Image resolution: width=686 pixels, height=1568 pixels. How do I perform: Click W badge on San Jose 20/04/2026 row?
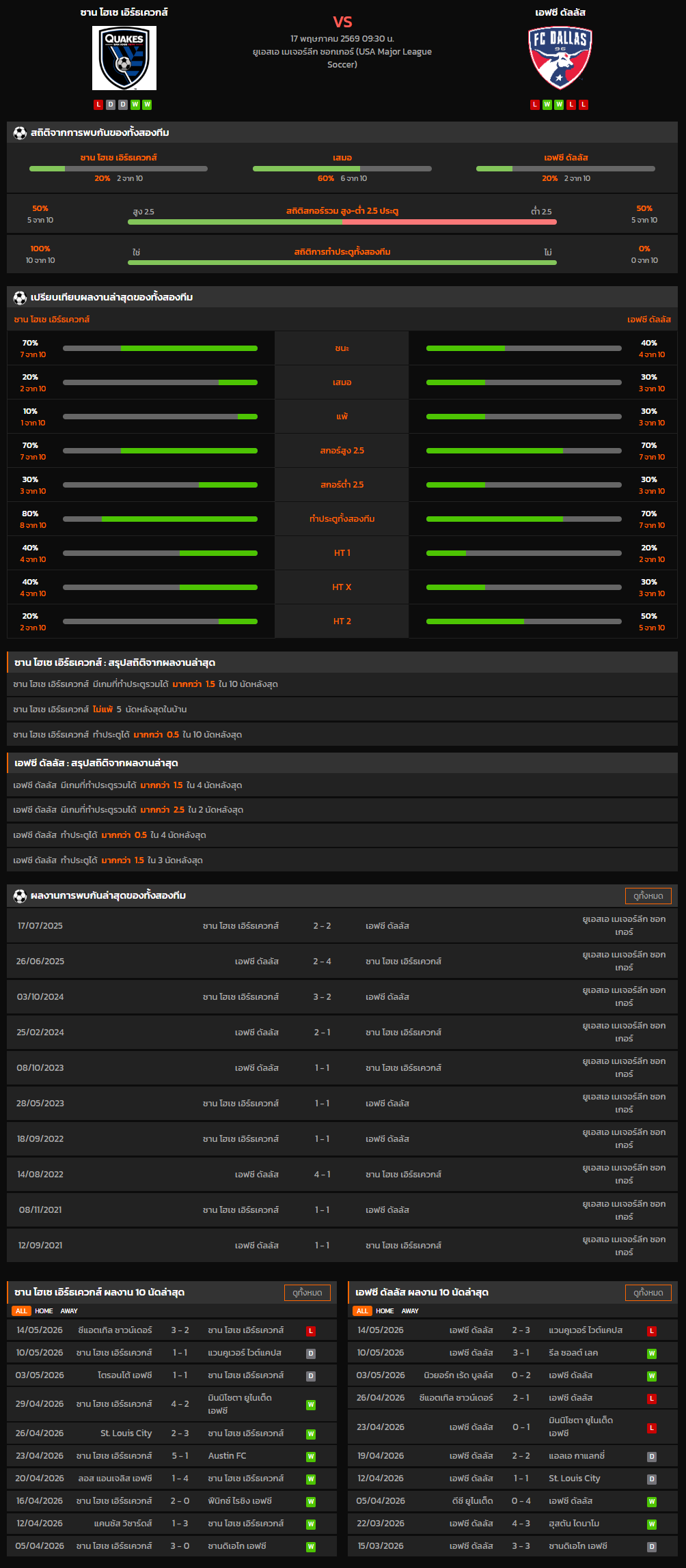tap(311, 1479)
